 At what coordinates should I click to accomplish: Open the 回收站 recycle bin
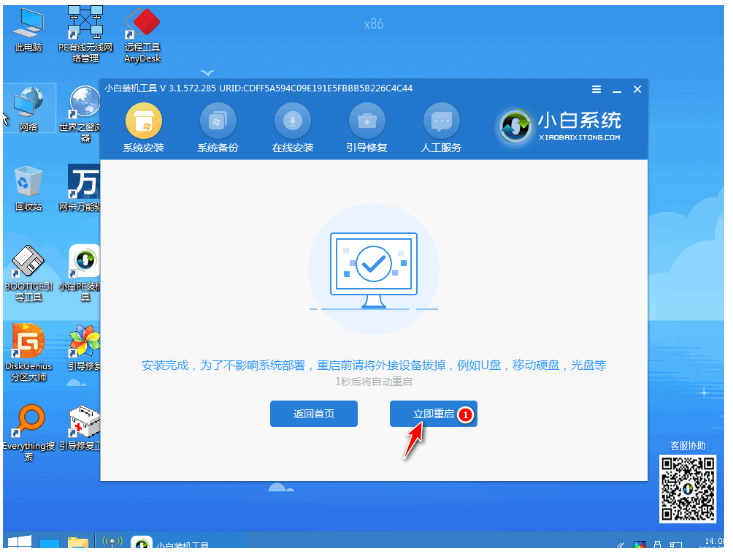29,188
